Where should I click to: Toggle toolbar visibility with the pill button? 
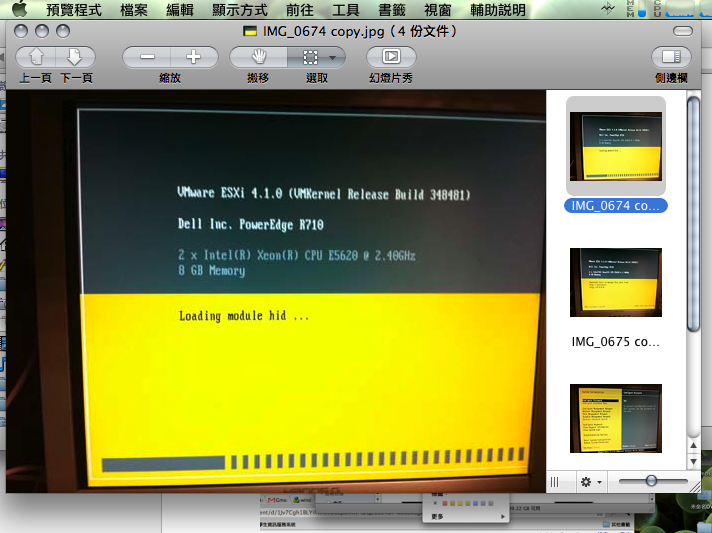(682, 31)
